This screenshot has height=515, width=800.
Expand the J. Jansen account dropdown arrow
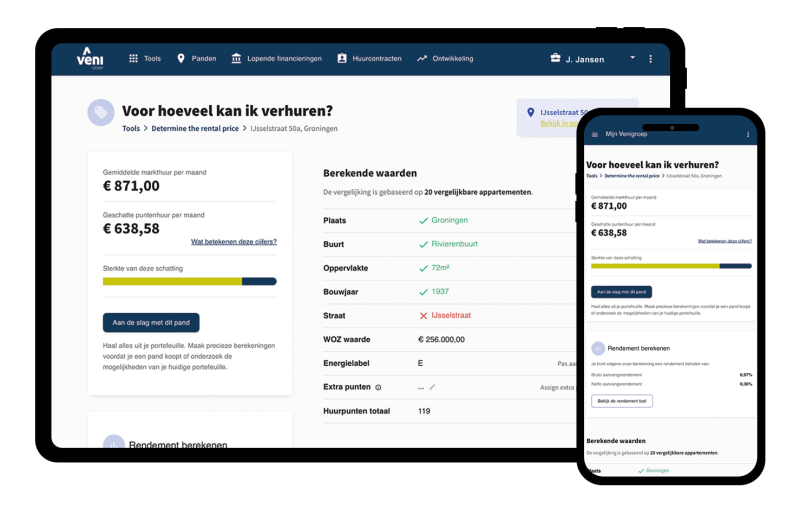pos(632,58)
